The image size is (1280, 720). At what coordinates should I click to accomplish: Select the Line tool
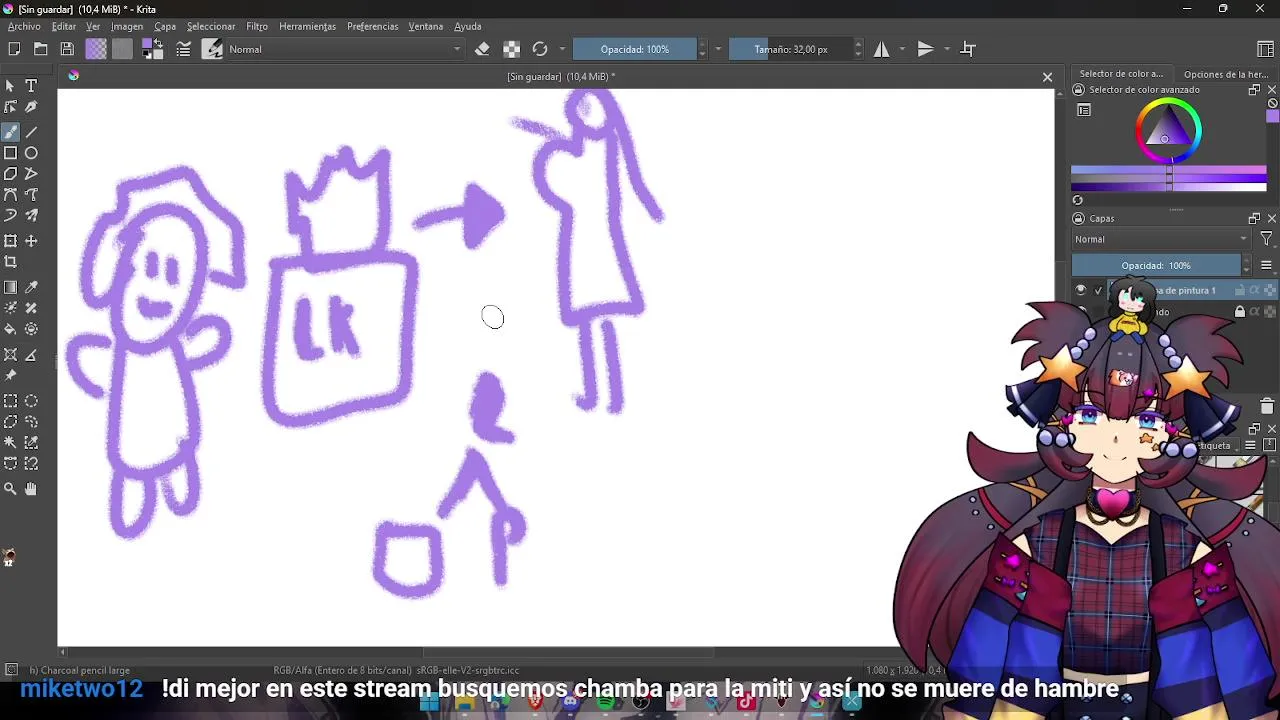point(31,132)
